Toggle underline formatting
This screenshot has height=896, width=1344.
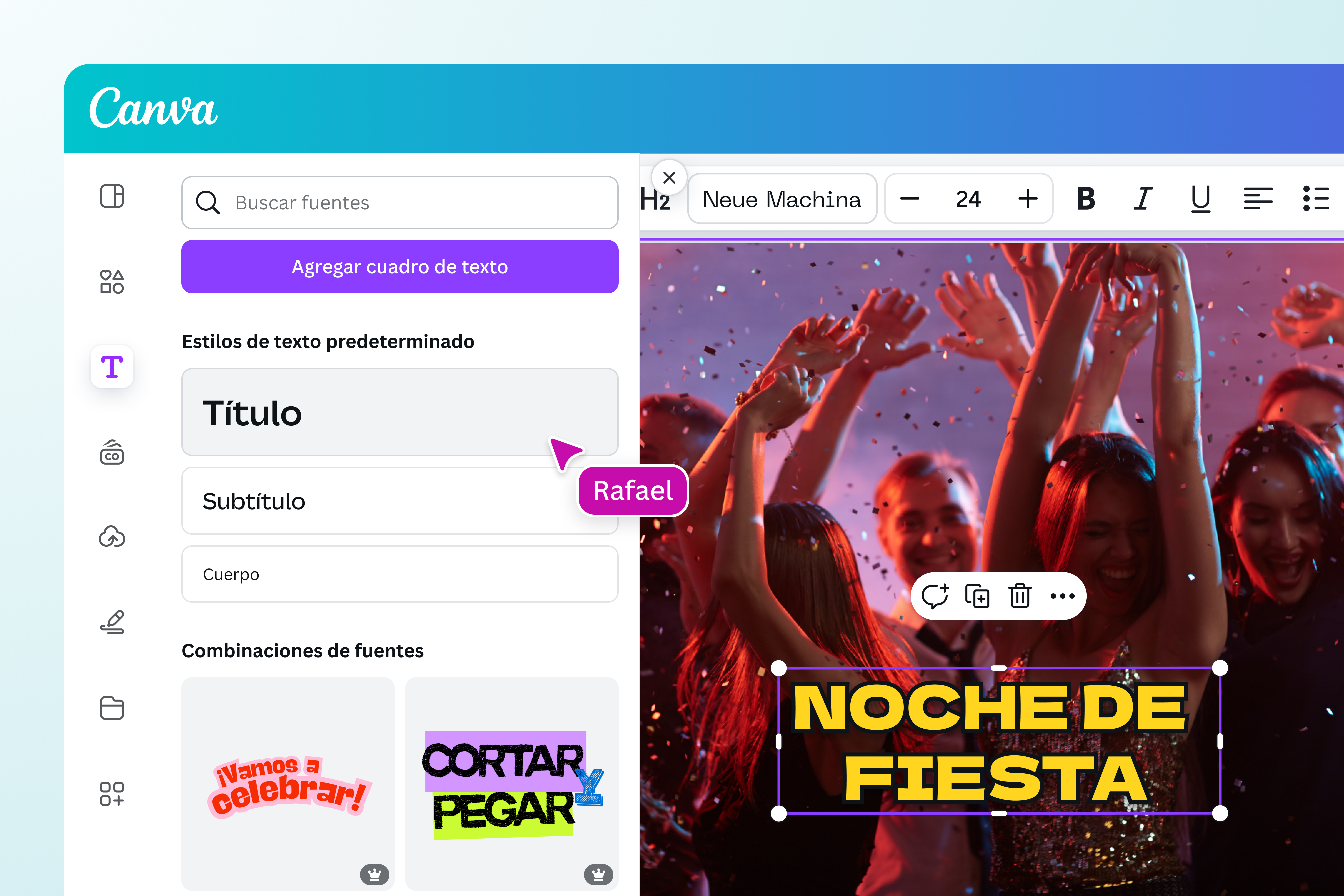click(1201, 199)
